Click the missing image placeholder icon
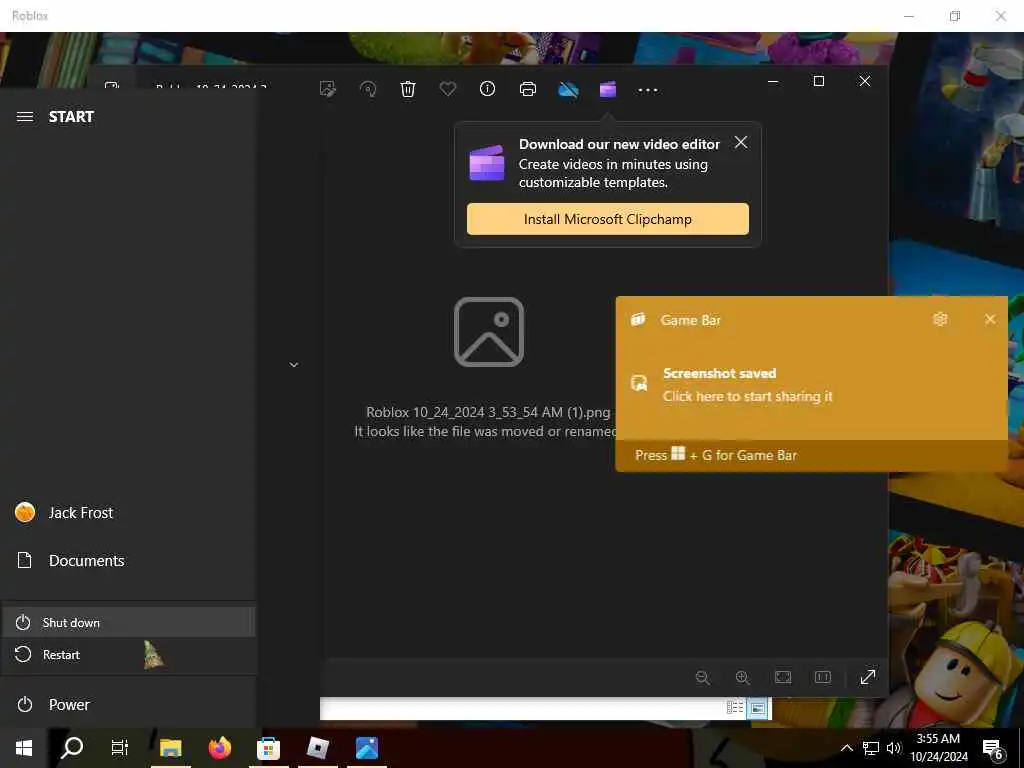 pos(489,332)
